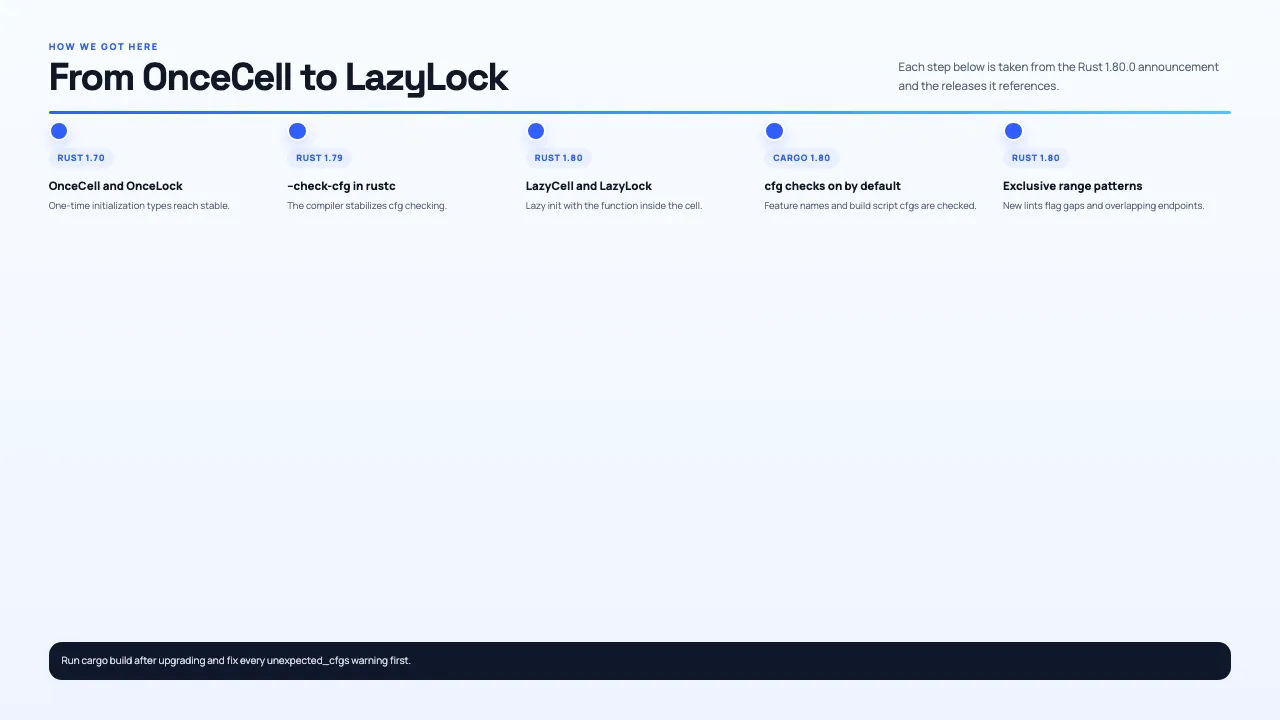Click the heading OnceCell and OnceLock
Screen dimensions: 1280x720
[116, 186]
